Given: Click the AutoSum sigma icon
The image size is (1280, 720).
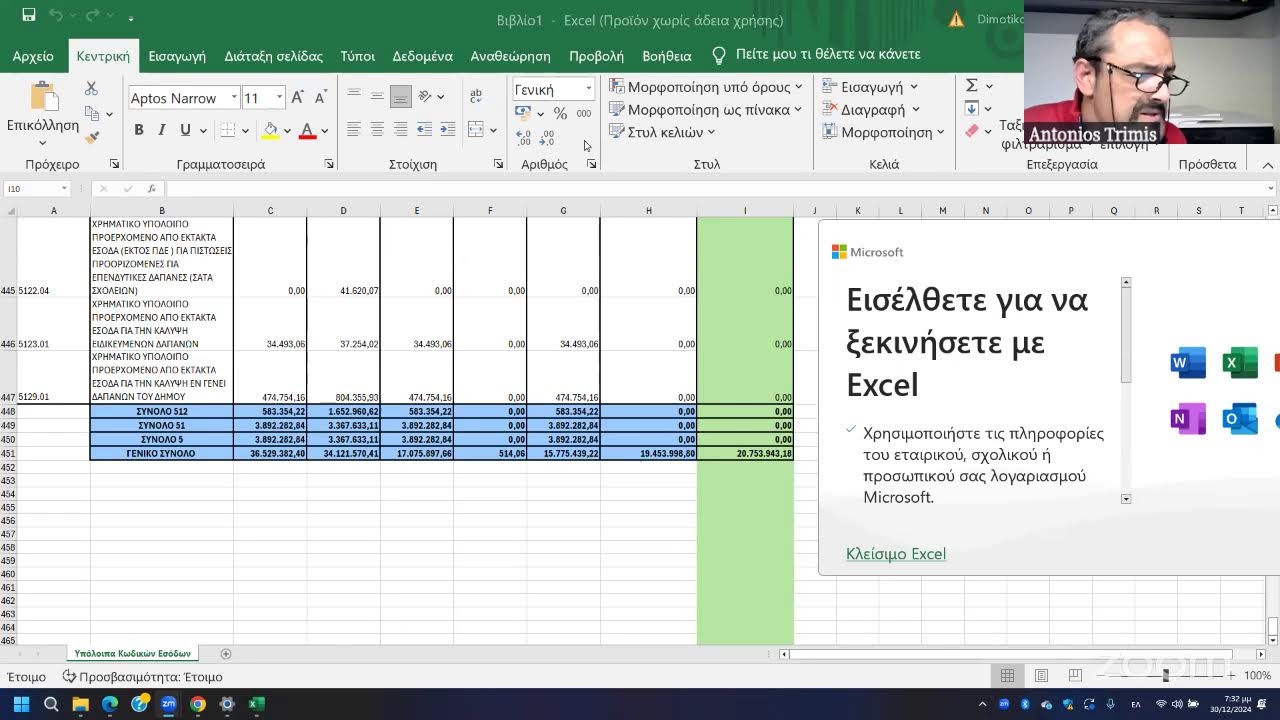Looking at the screenshot, I should point(971,86).
